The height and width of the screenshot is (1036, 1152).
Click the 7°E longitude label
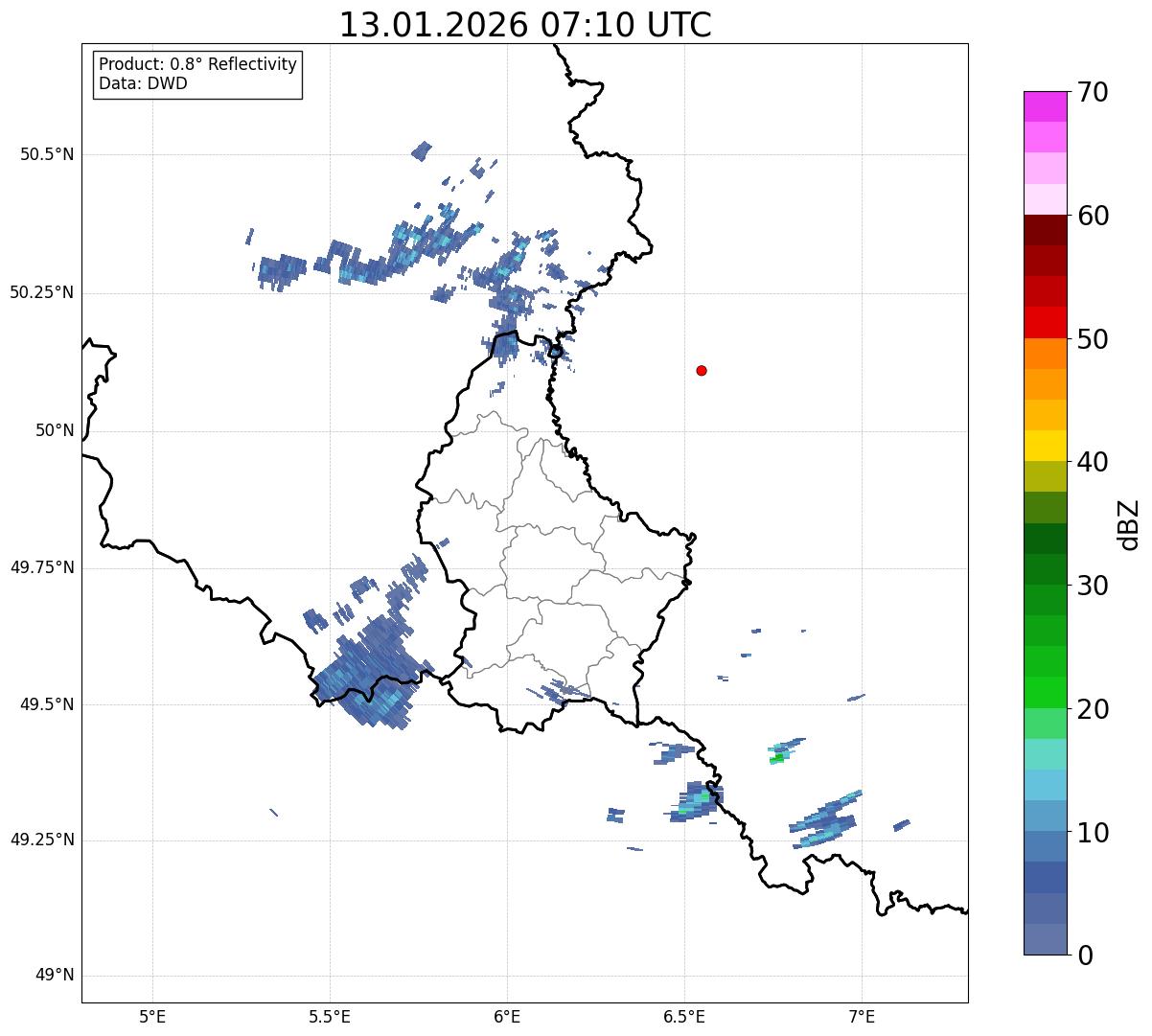pos(862,1017)
